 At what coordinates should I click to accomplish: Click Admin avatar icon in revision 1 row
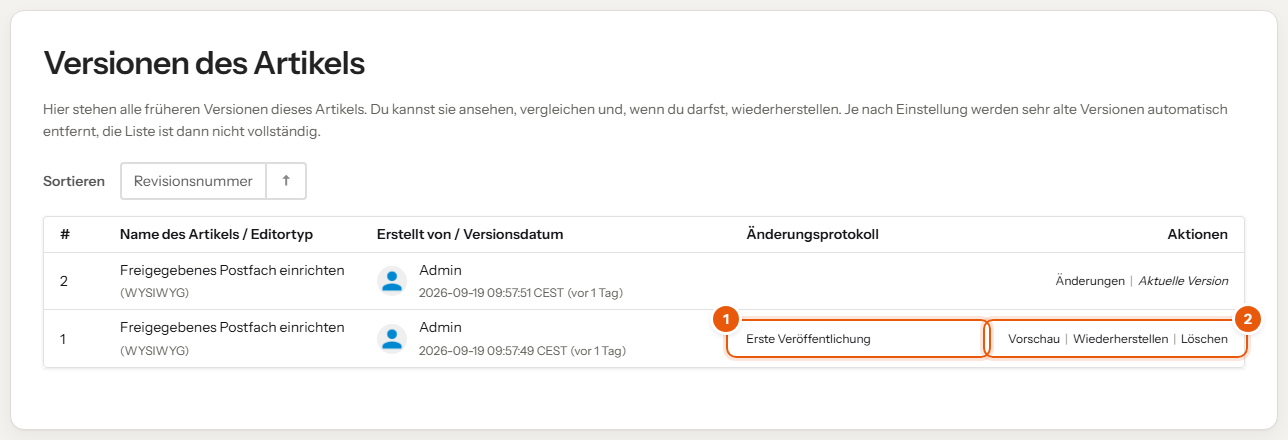click(x=392, y=338)
